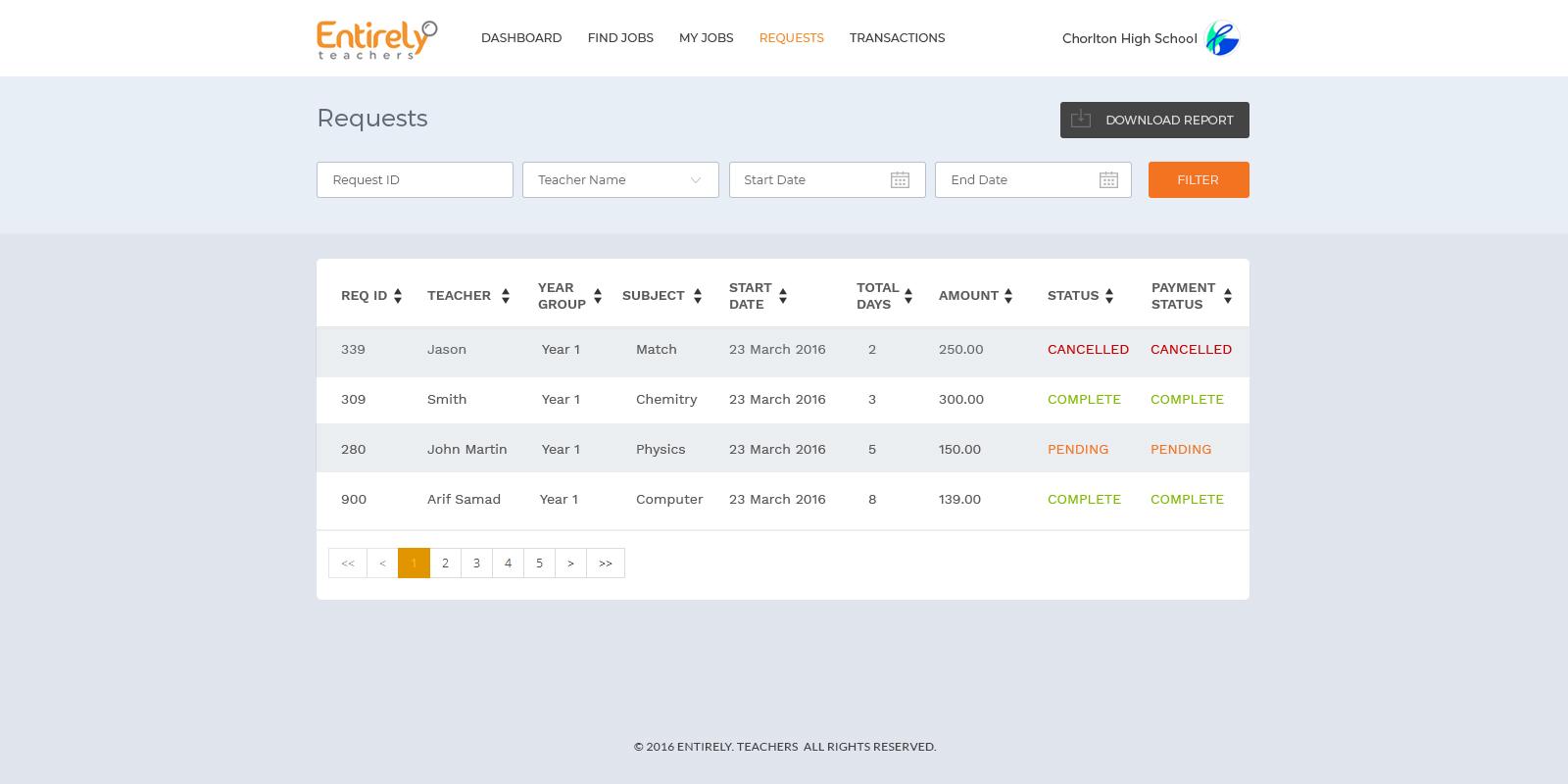Sort the table by Total Days
The height and width of the screenshot is (784, 1568).
tap(908, 296)
